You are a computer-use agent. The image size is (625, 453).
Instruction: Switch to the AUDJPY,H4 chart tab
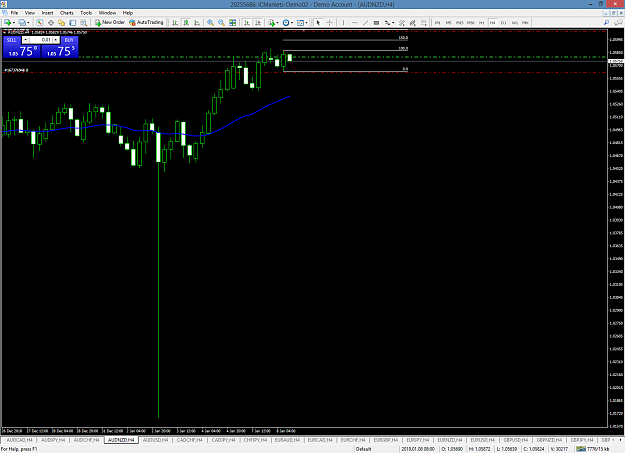pos(53,440)
